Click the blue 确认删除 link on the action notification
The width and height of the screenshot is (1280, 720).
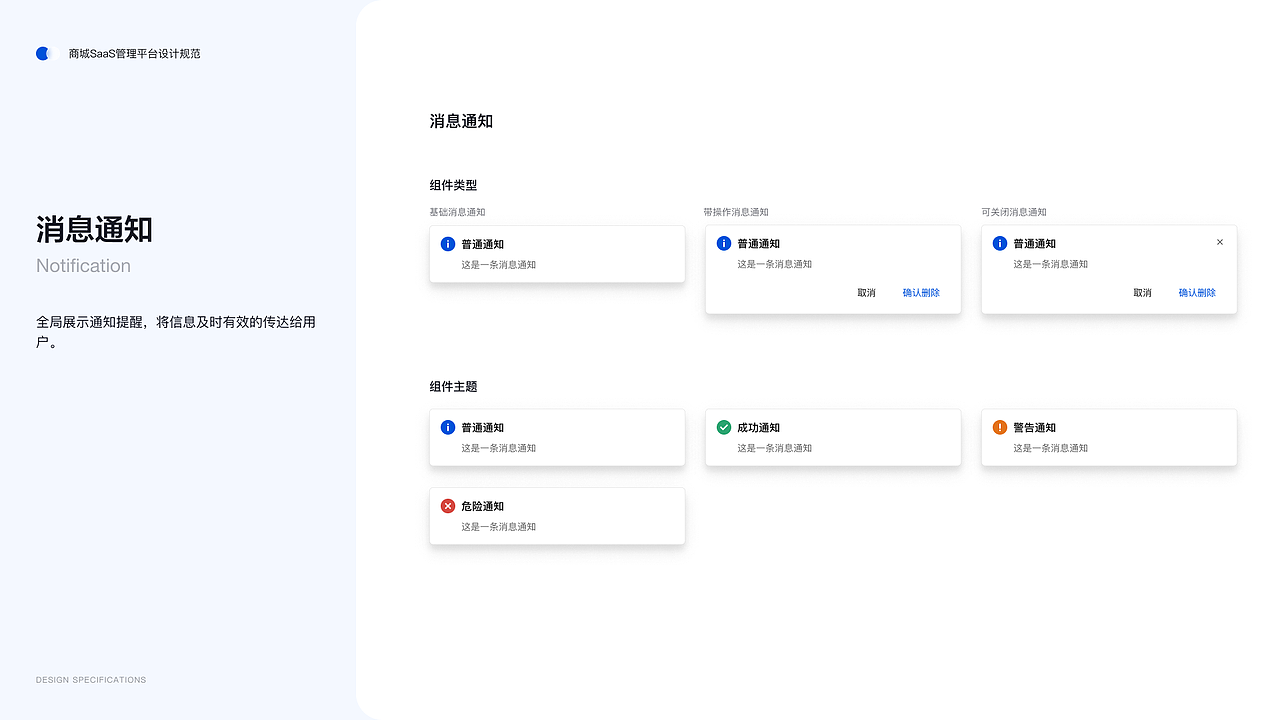click(x=921, y=293)
